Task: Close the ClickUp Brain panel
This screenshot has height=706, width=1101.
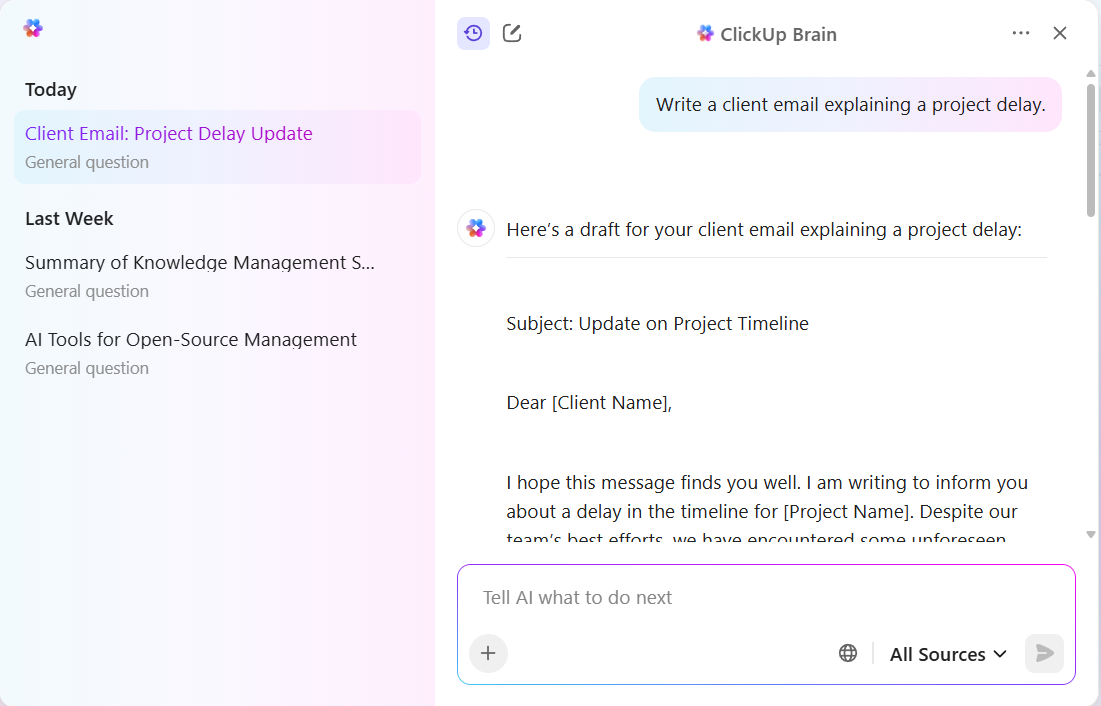Action: click(1059, 32)
